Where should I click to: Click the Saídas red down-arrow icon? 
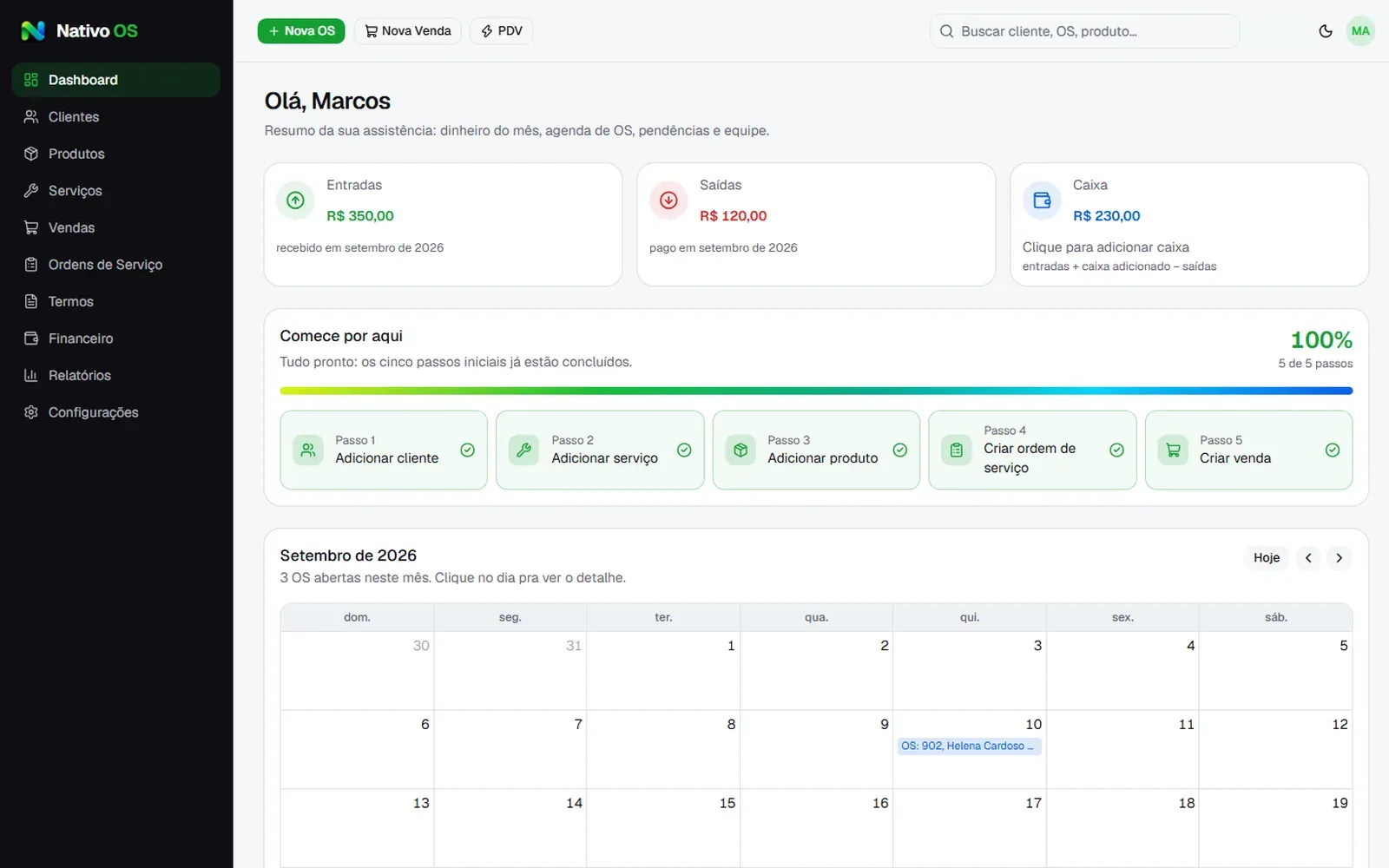pos(668,201)
